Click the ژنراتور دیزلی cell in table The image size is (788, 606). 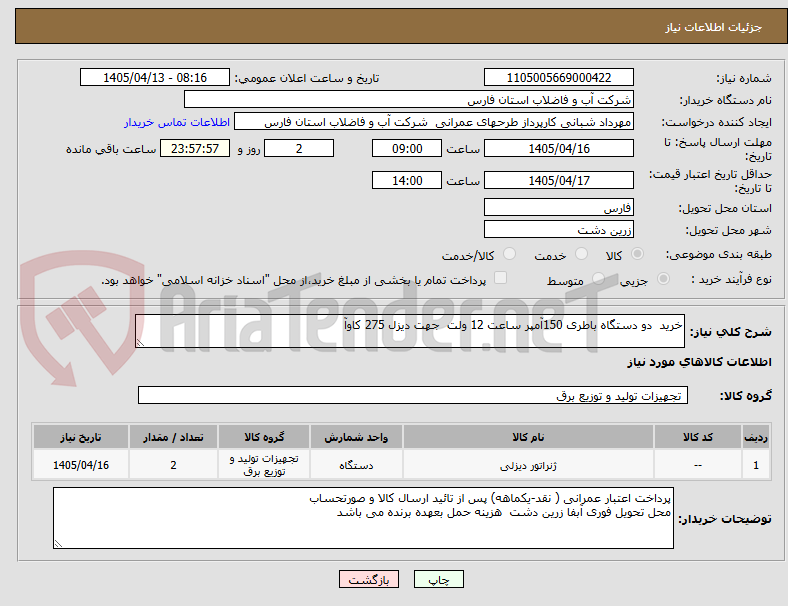(x=528, y=465)
